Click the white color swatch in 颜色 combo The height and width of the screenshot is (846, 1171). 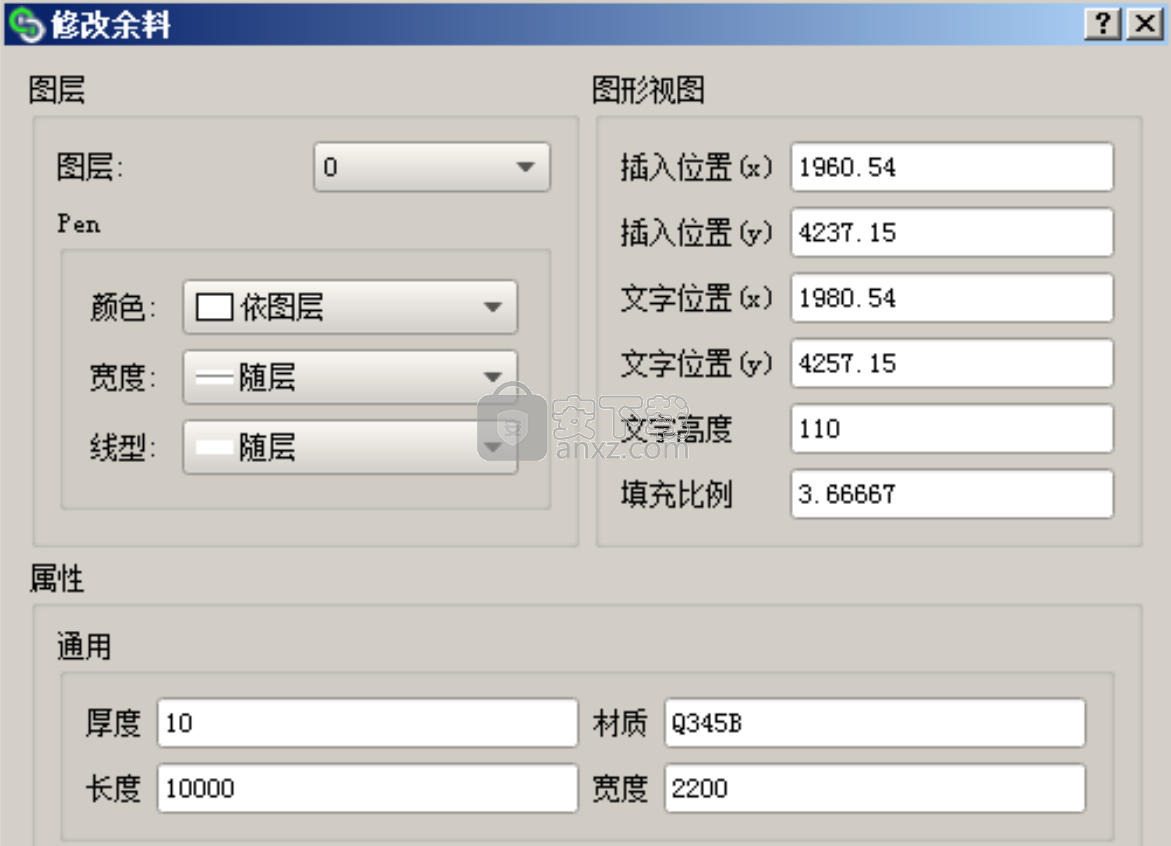click(x=214, y=307)
